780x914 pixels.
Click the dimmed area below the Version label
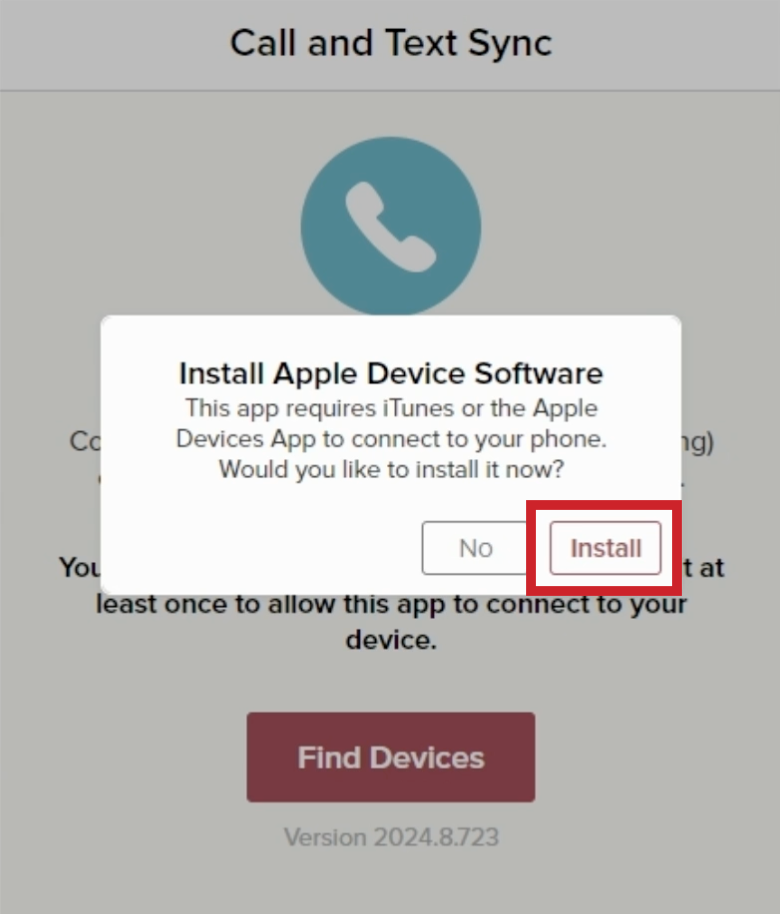pyautogui.click(x=391, y=883)
